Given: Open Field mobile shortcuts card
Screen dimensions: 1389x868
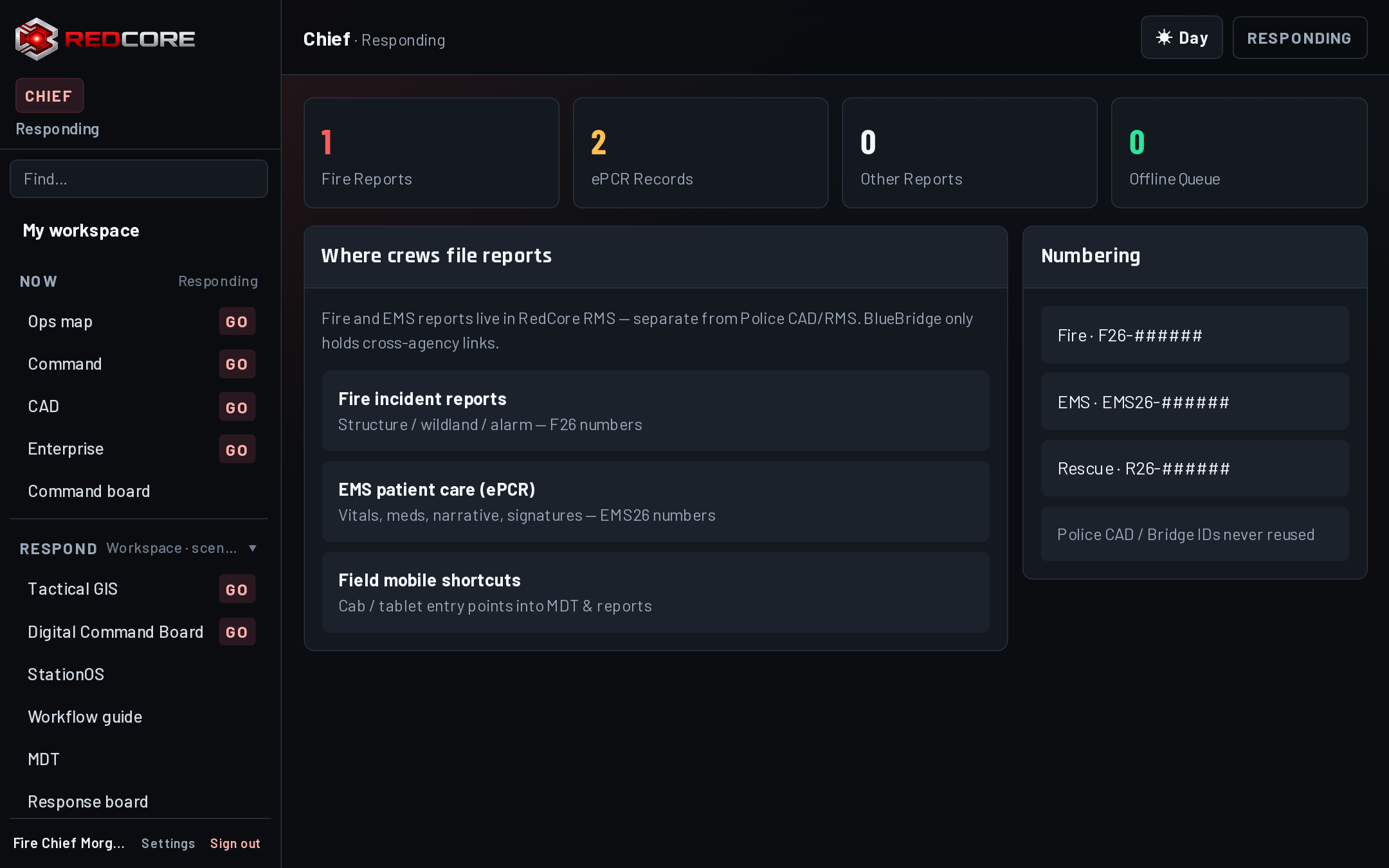Looking at the screenshot, I should point(655,592).
